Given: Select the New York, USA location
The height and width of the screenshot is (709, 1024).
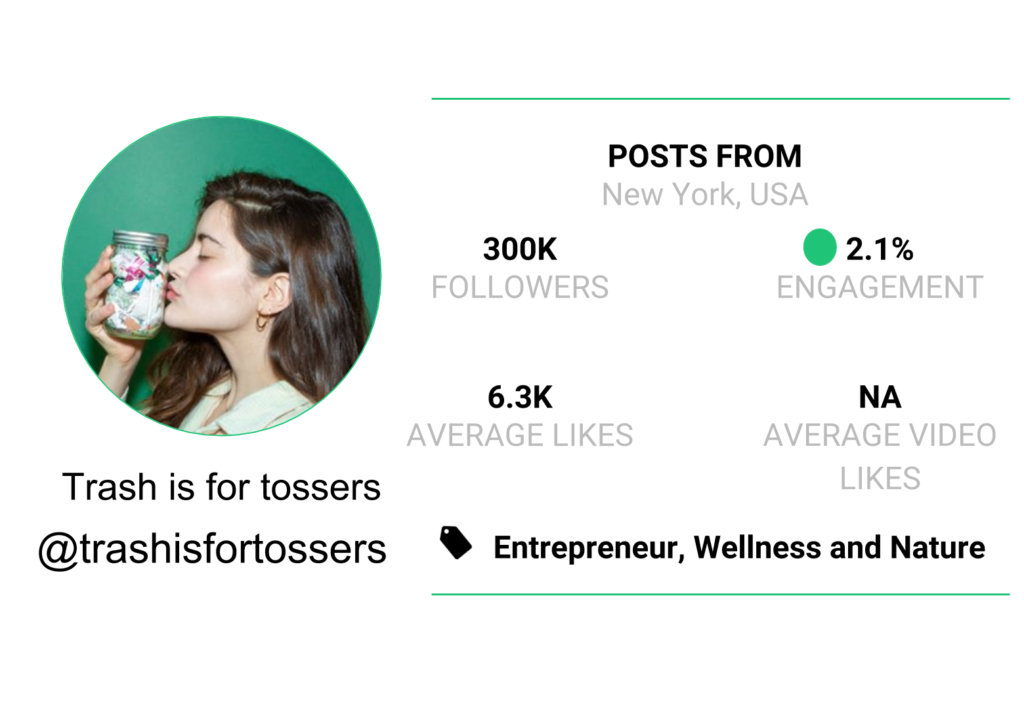Looking at the screenshot, I should (x=705, y=194).
